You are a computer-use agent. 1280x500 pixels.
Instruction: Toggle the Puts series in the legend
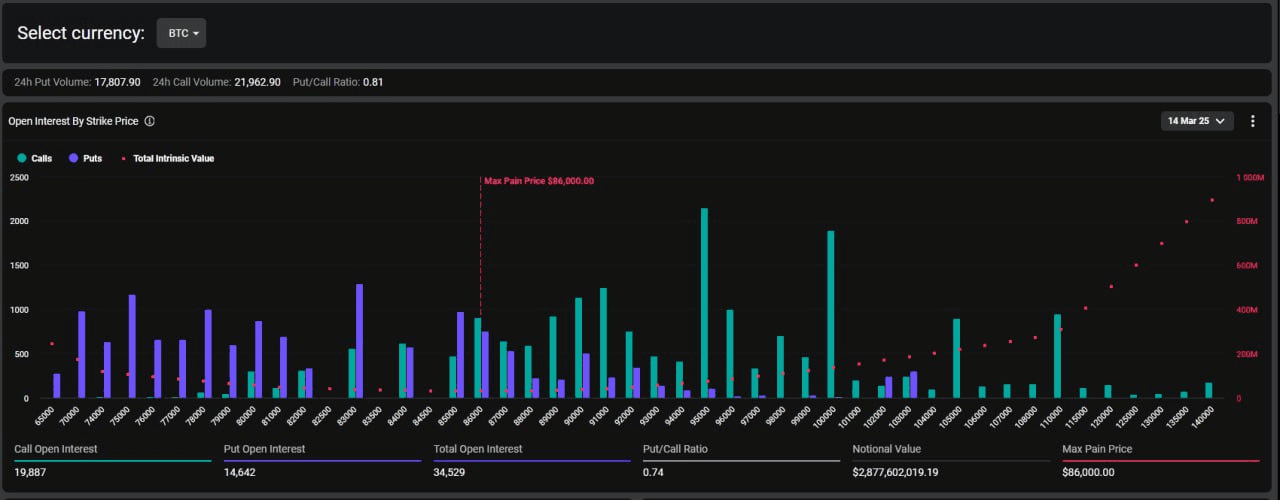tap(91, 158)
